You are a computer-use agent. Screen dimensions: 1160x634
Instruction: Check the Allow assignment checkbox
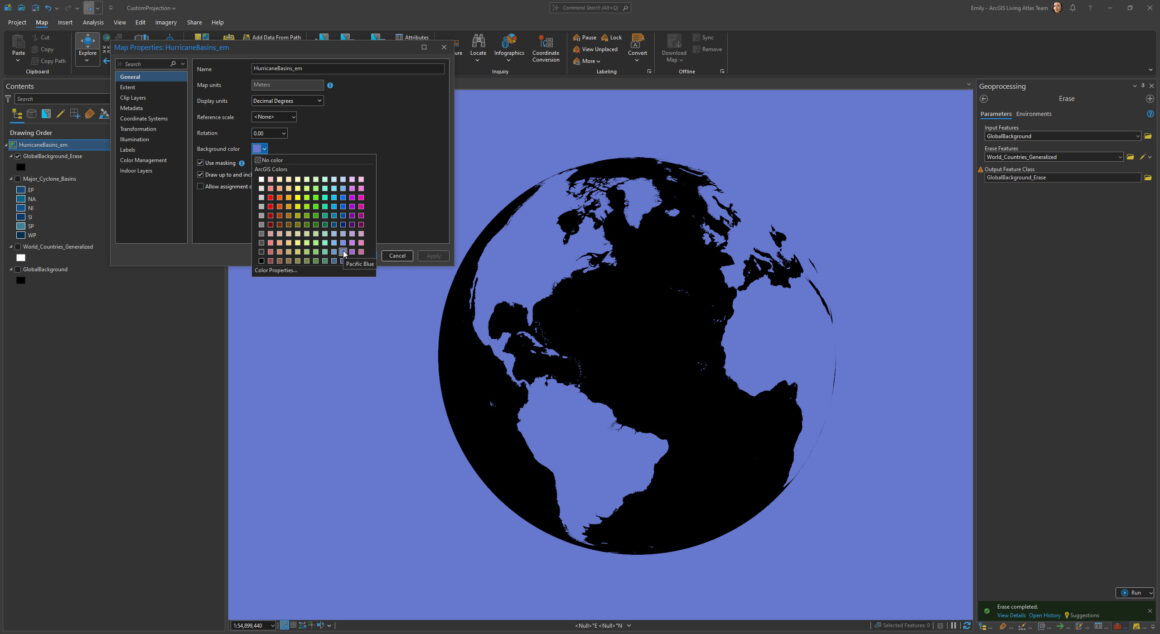coord(200,186)
